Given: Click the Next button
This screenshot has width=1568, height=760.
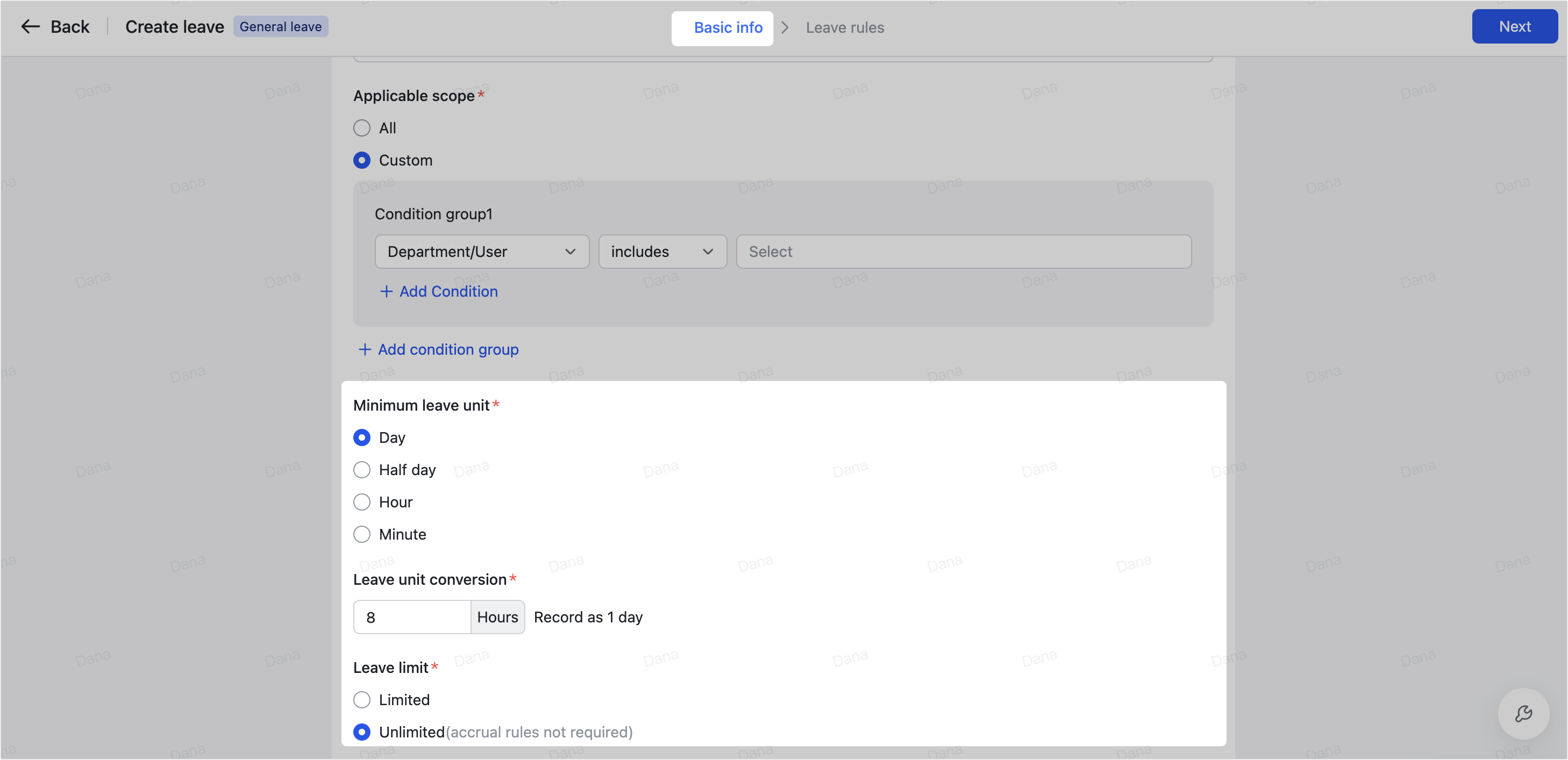Looking at the screenshot, I should (x=1514, y=26).
